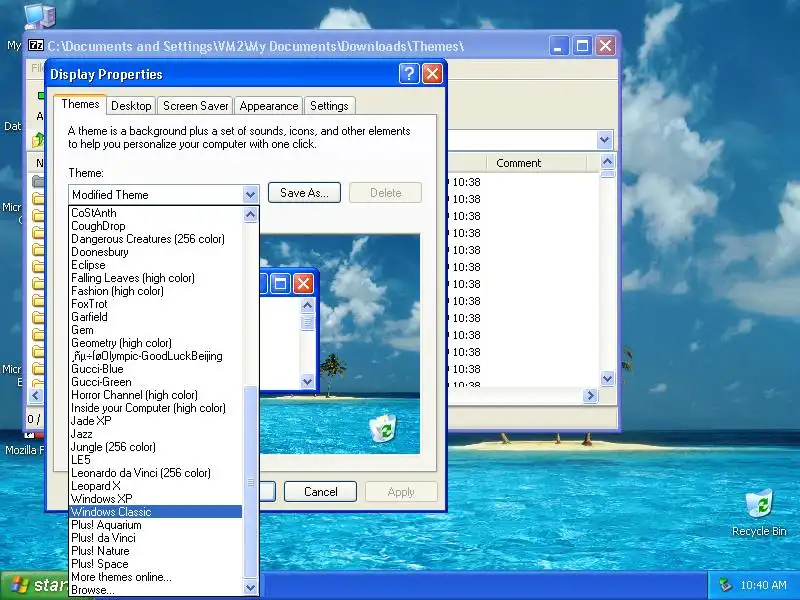Select the Jazz theme

click(156, 434)
